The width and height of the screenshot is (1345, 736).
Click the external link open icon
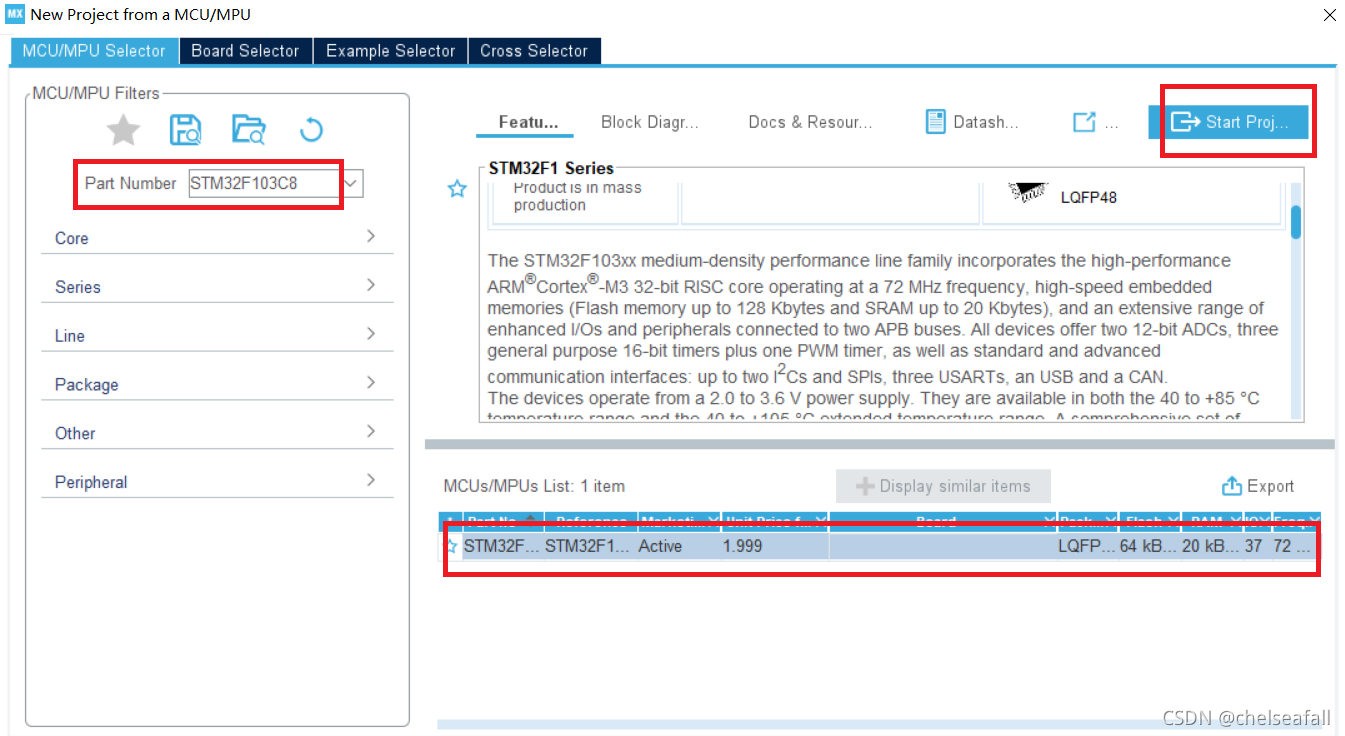pos(1084,122)
